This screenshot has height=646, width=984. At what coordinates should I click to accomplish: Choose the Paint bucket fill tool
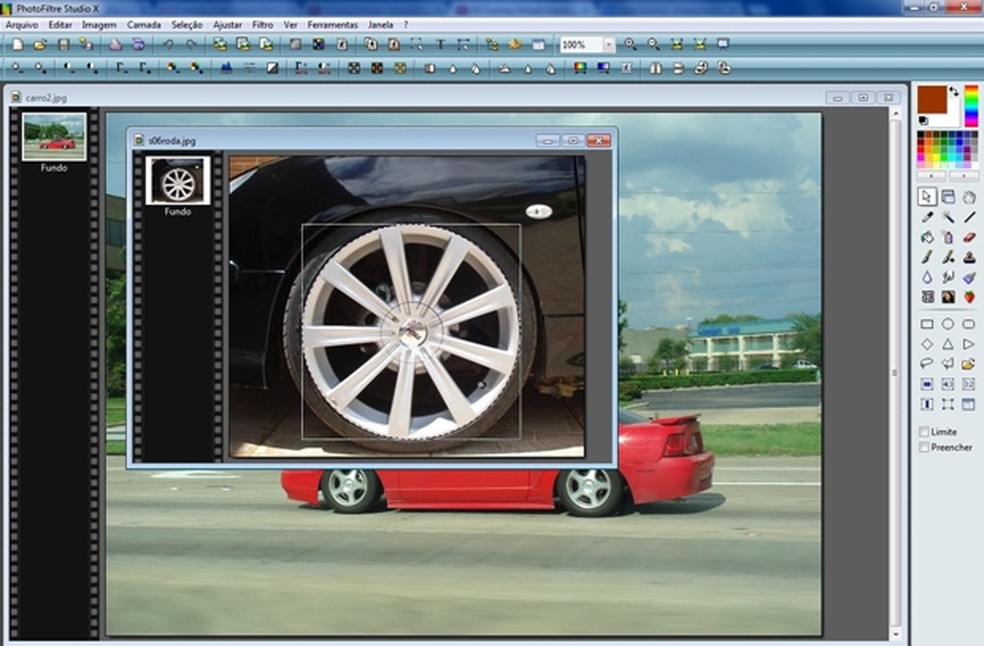[x=927, y=237]
